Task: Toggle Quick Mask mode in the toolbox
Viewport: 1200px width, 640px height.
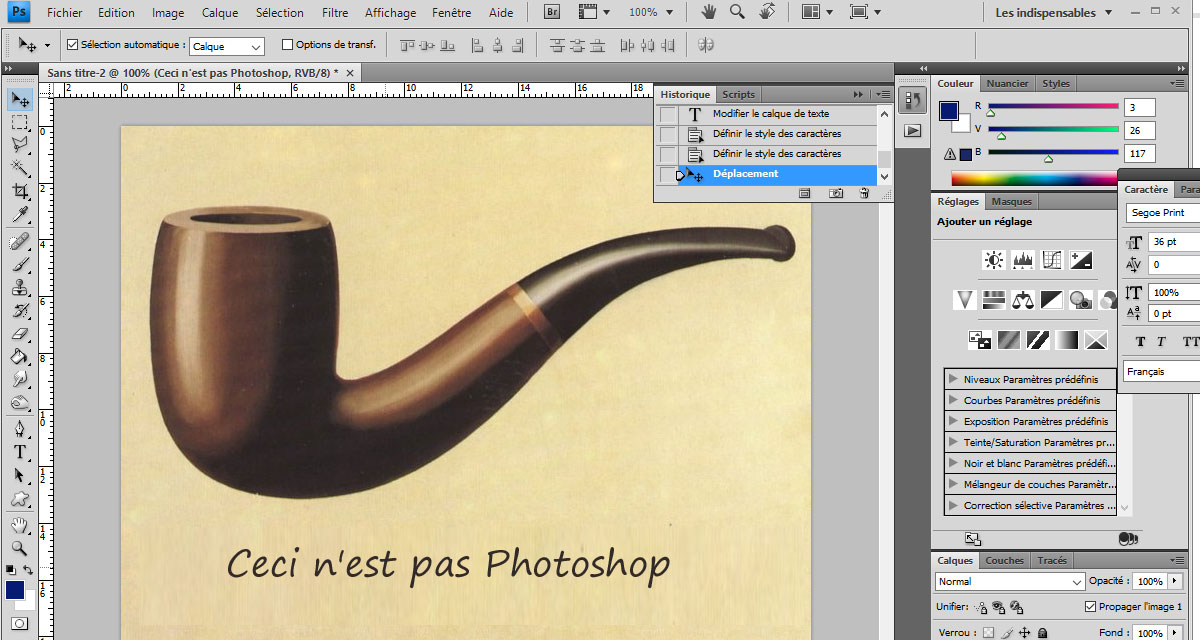Action: [x=20, y=624]
